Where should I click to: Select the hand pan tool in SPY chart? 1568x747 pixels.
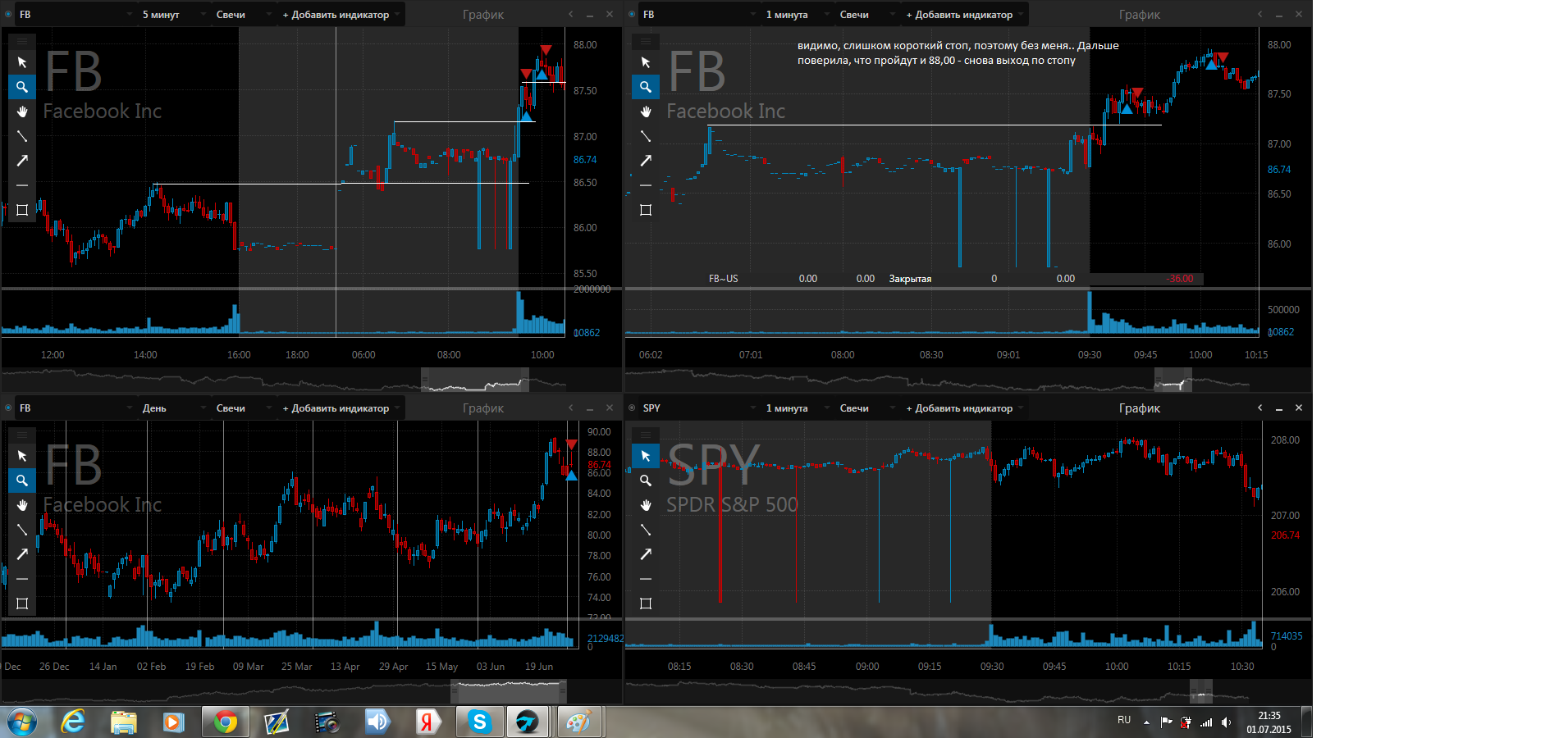pos(646,505)
